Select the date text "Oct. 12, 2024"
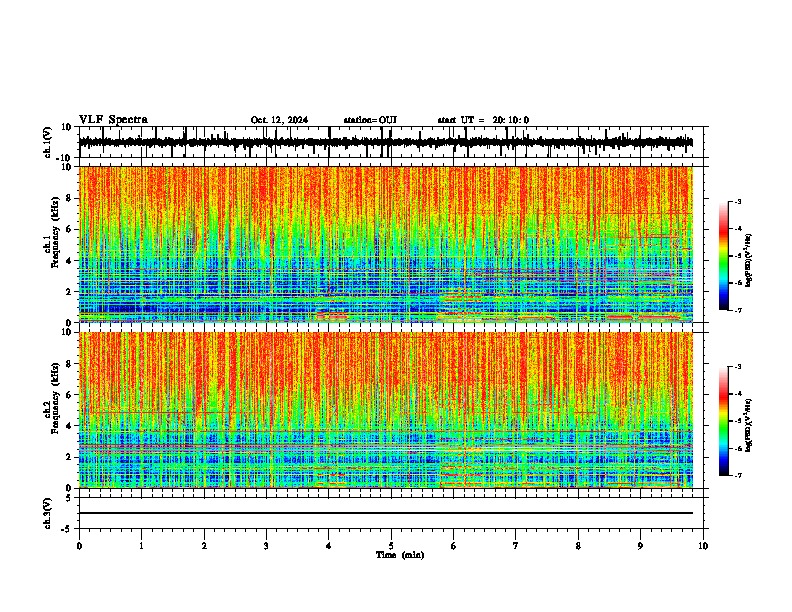The height and width of the screenshot is (612, 792). coord(279,120)
